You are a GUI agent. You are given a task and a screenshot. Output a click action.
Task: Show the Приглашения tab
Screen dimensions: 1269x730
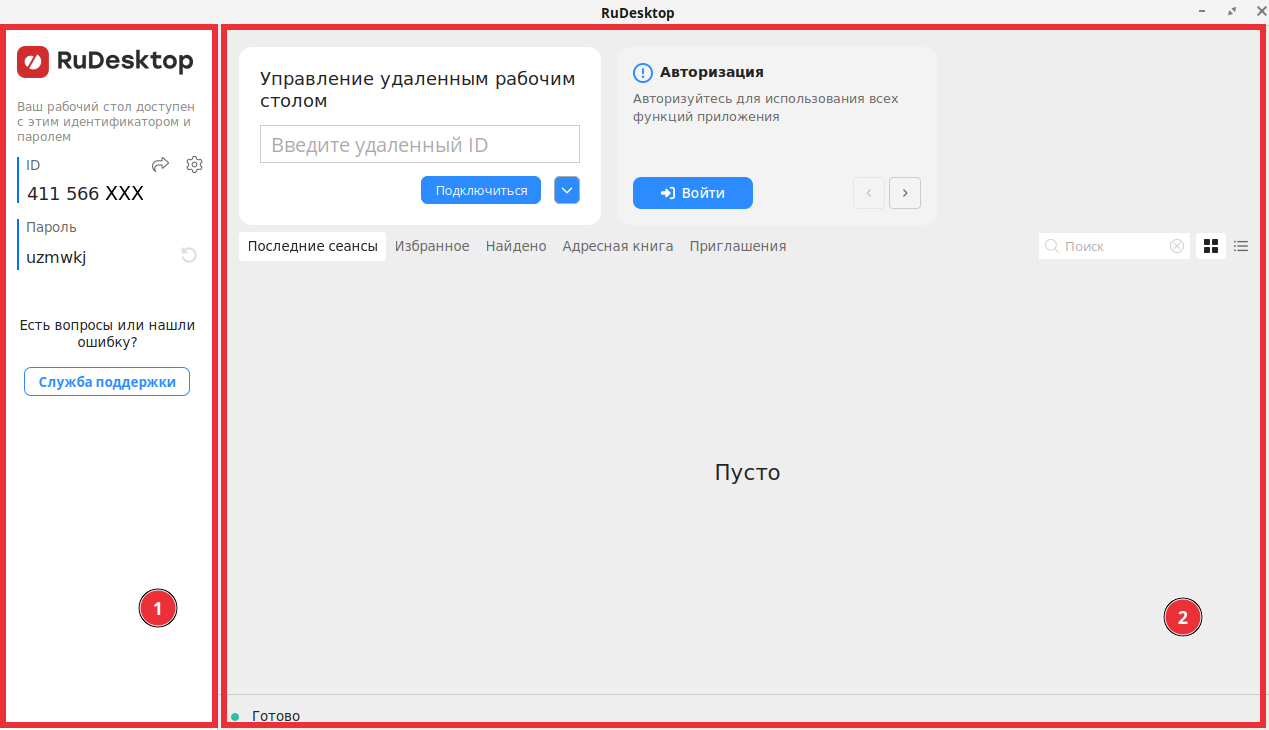pos(738,246)
